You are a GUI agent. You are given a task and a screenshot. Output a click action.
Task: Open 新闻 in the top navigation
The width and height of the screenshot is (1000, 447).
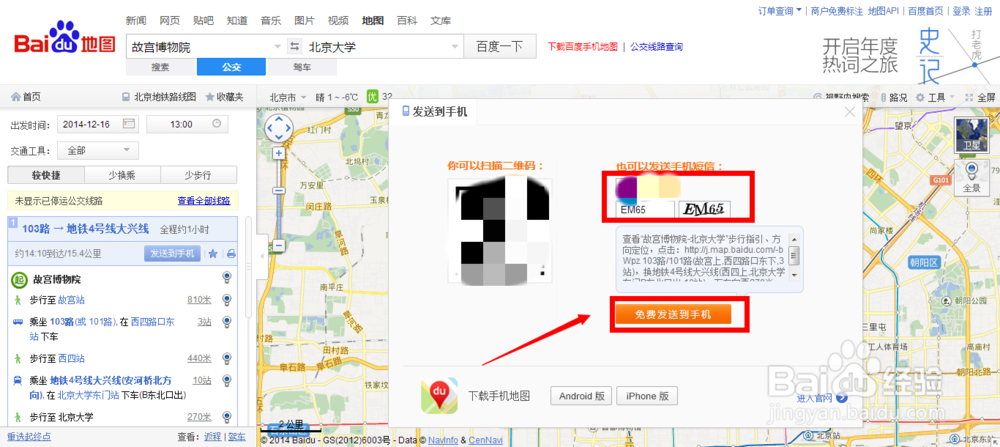pyautogui.click(x=135, y=20)
